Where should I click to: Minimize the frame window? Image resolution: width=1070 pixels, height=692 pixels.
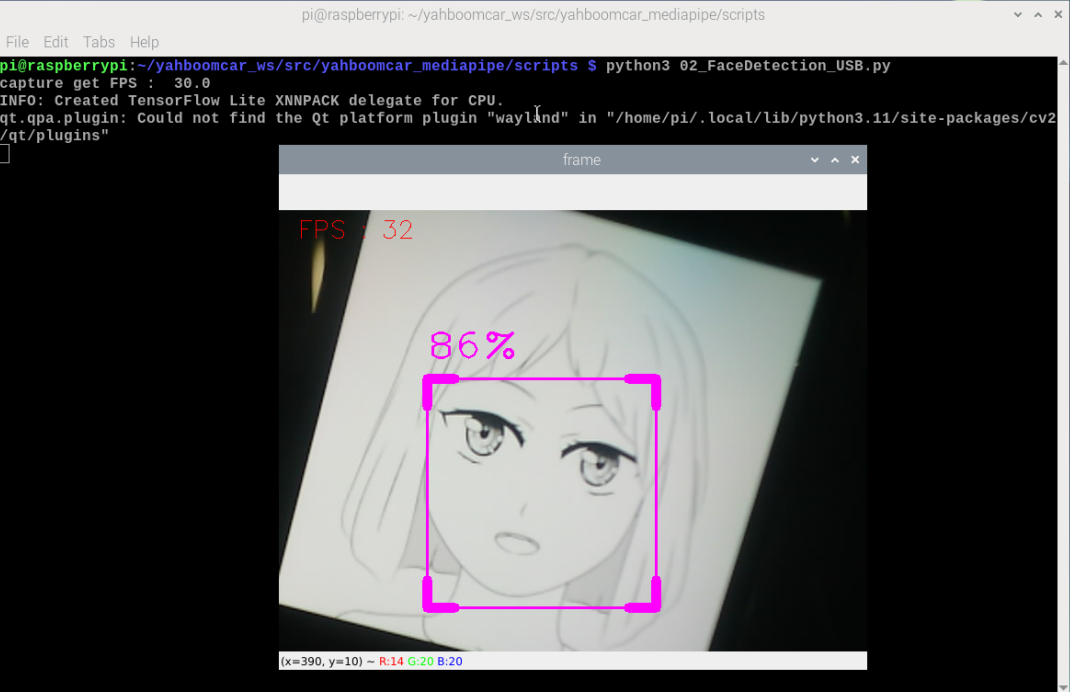tap(814, 160)
